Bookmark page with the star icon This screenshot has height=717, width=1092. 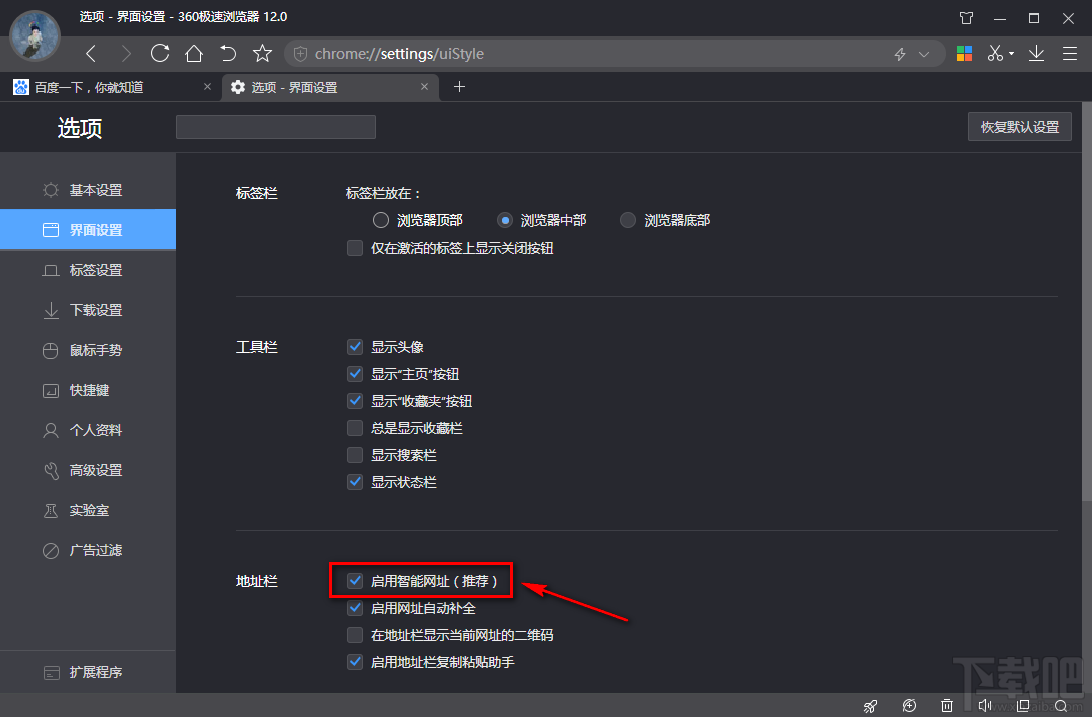point(263,54)
